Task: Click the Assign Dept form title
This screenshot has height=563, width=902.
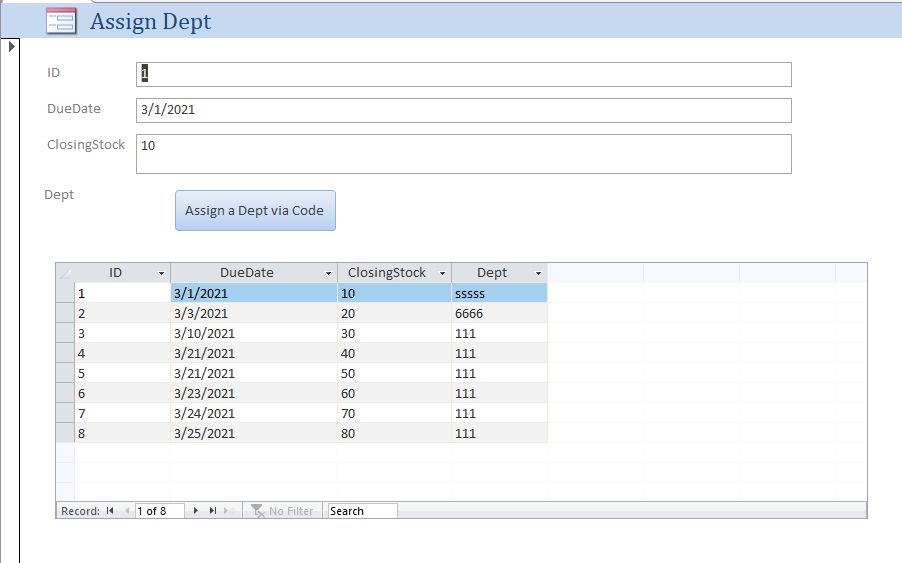Action: [x=151, y=21]
